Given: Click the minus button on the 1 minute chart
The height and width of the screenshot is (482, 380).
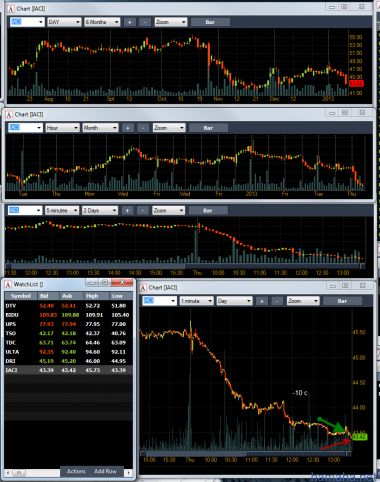Looking at the screenshot, I should coord(277,301).
